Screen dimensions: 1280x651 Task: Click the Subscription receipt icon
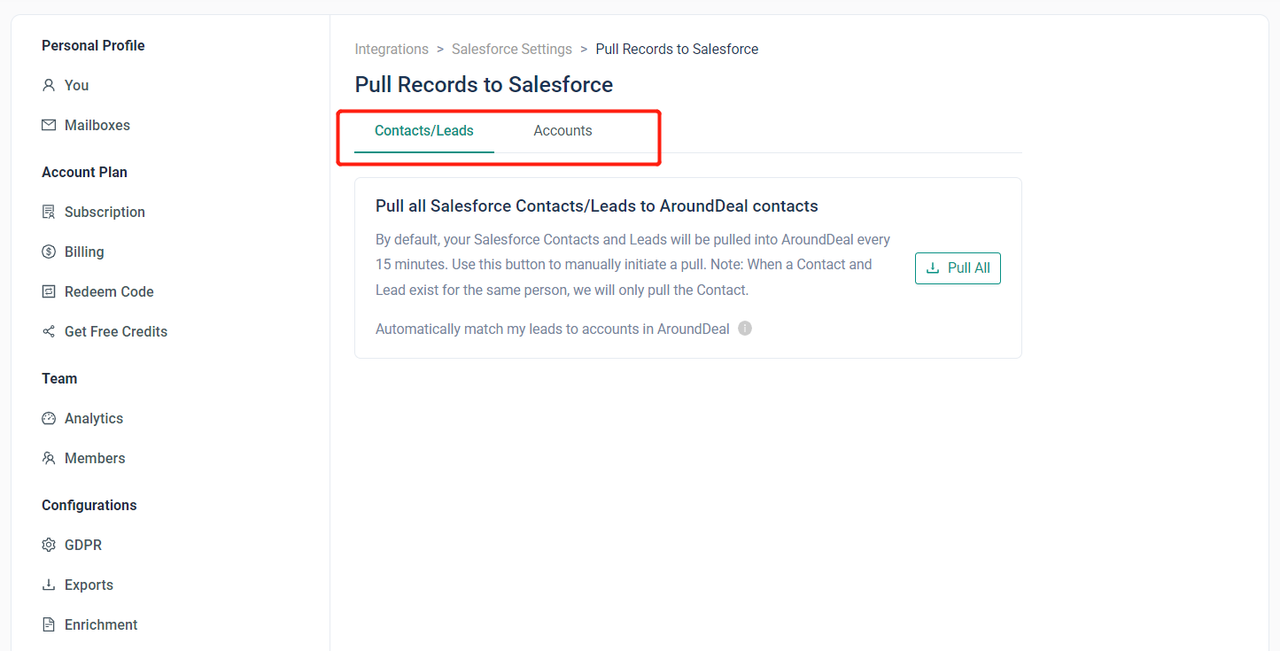[48, 212]
